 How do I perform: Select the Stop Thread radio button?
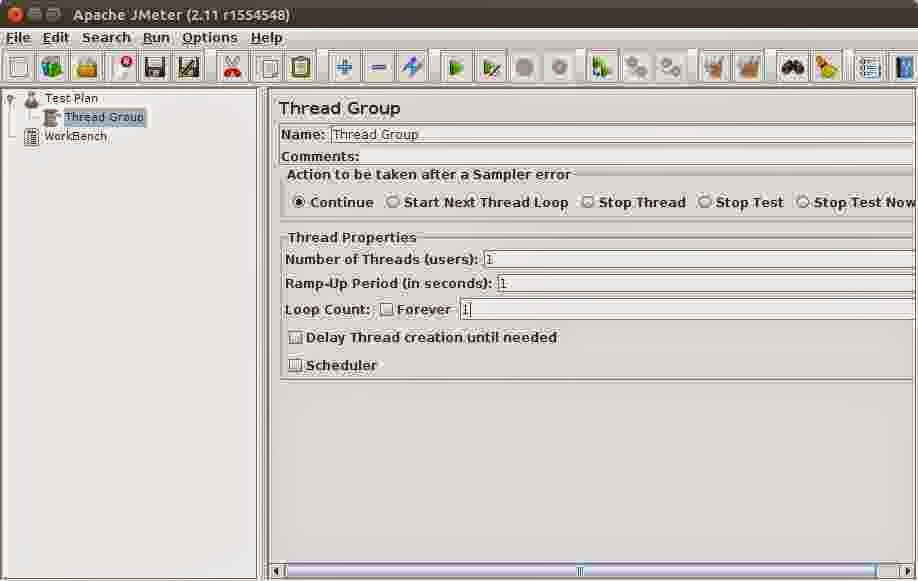tap(587, 202)
